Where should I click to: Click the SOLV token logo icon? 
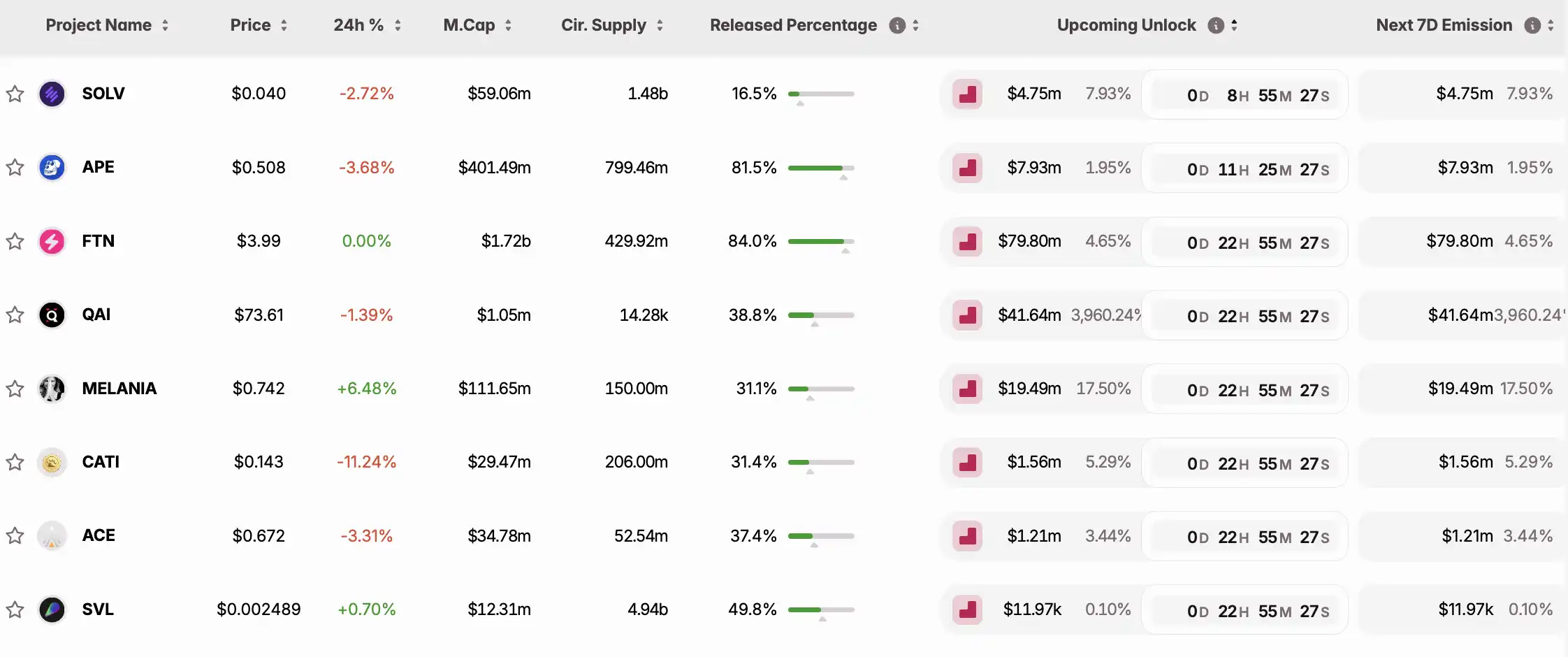point(52,94)
